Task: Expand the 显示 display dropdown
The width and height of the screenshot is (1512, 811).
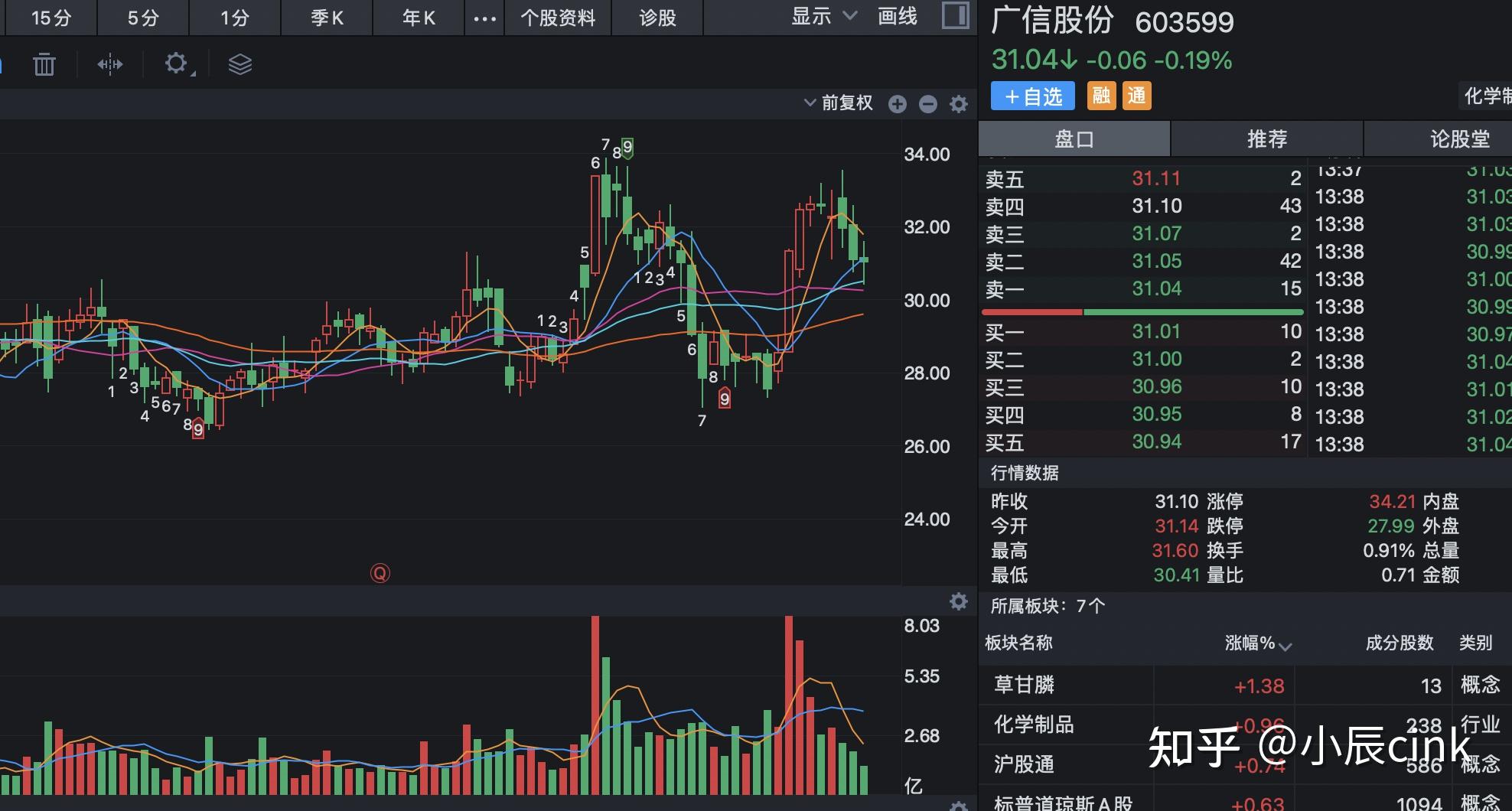Action: point(824,16)
